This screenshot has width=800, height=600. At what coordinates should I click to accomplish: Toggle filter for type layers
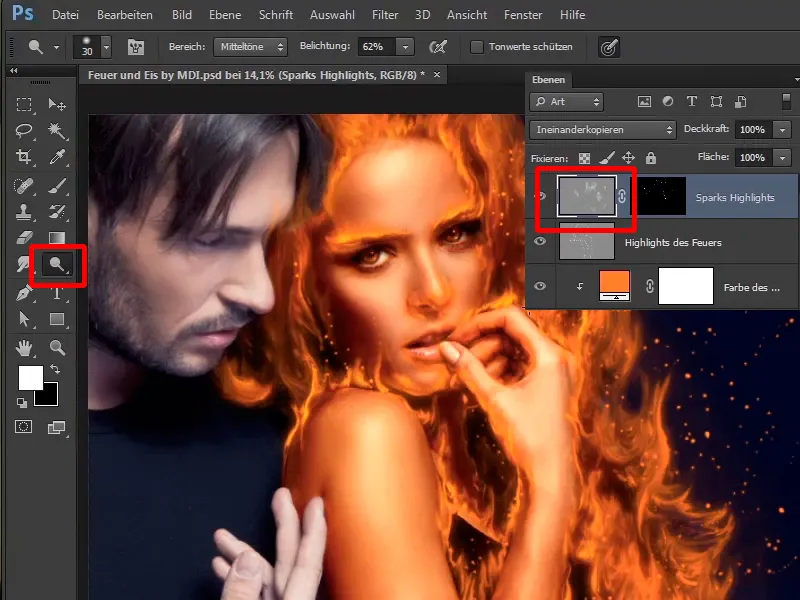tap(692, 102)
